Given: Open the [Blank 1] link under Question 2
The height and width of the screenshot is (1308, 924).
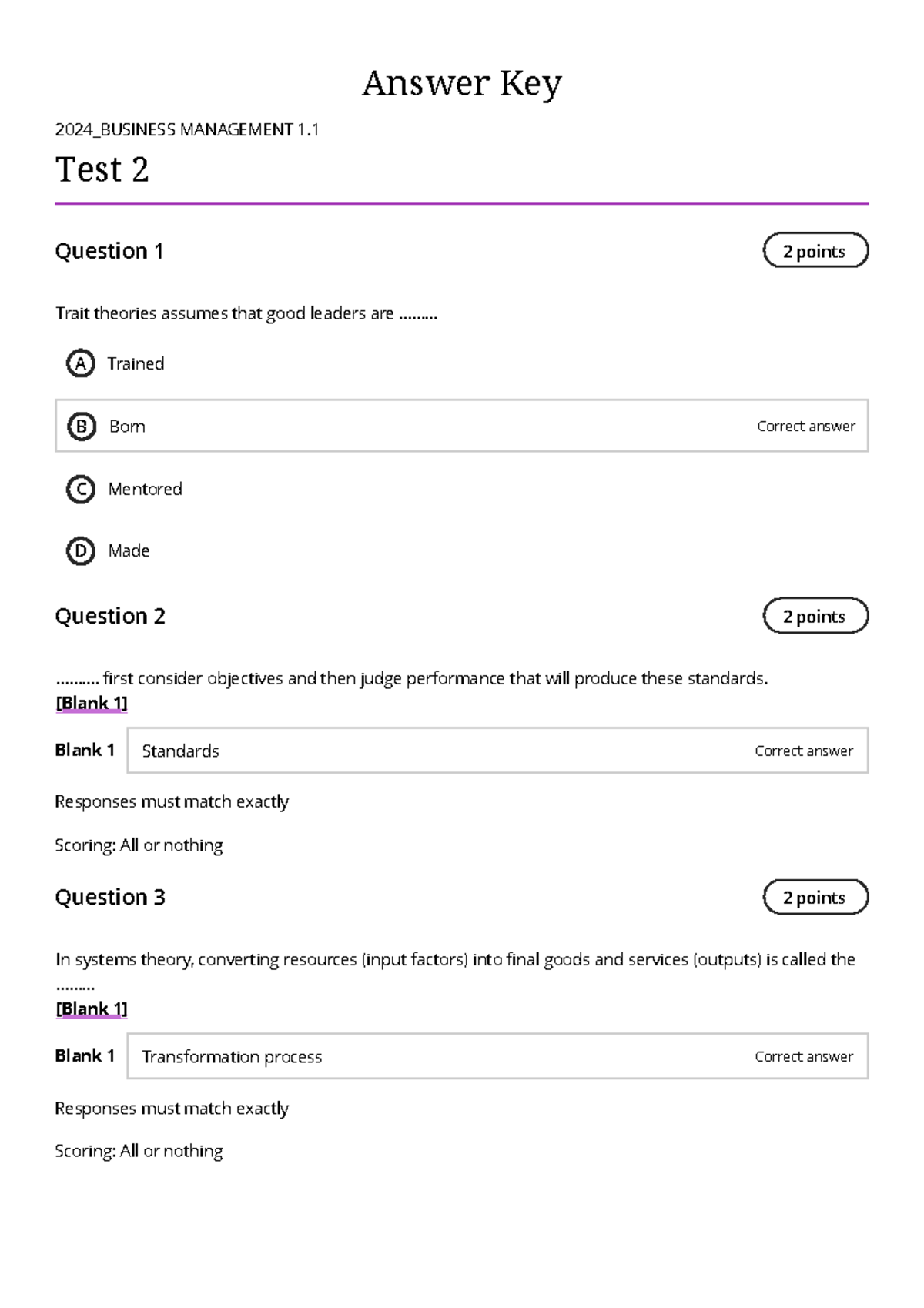Looking at the screenshot, I should pos(92,703).
